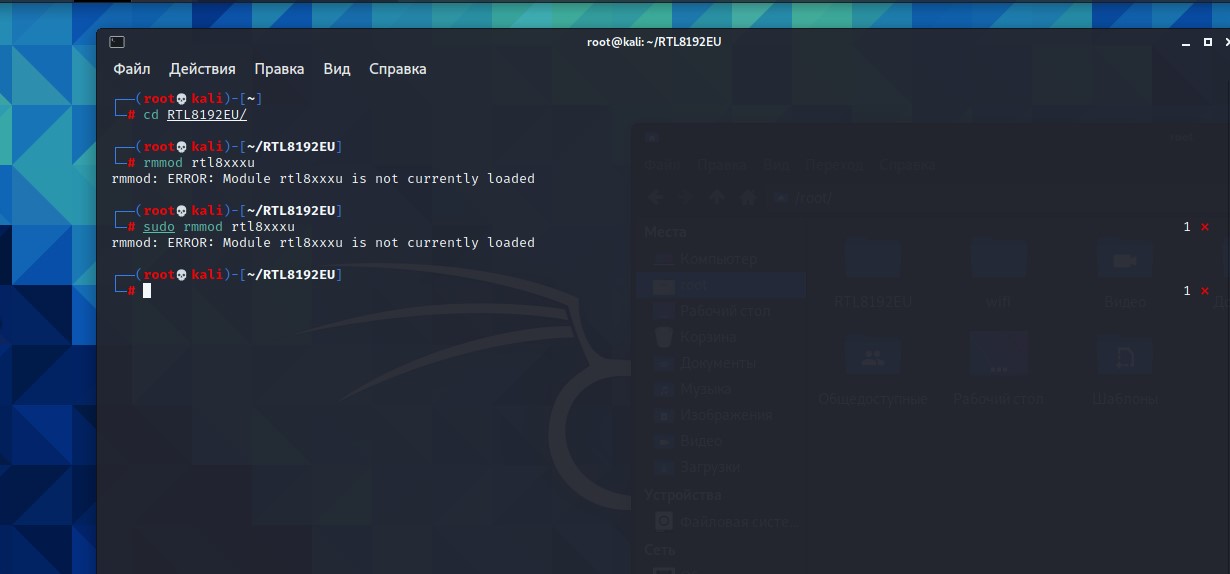Click the upper red X exit status marker
Viewport: 1230px width, 574px height.
pos(1204,227)
